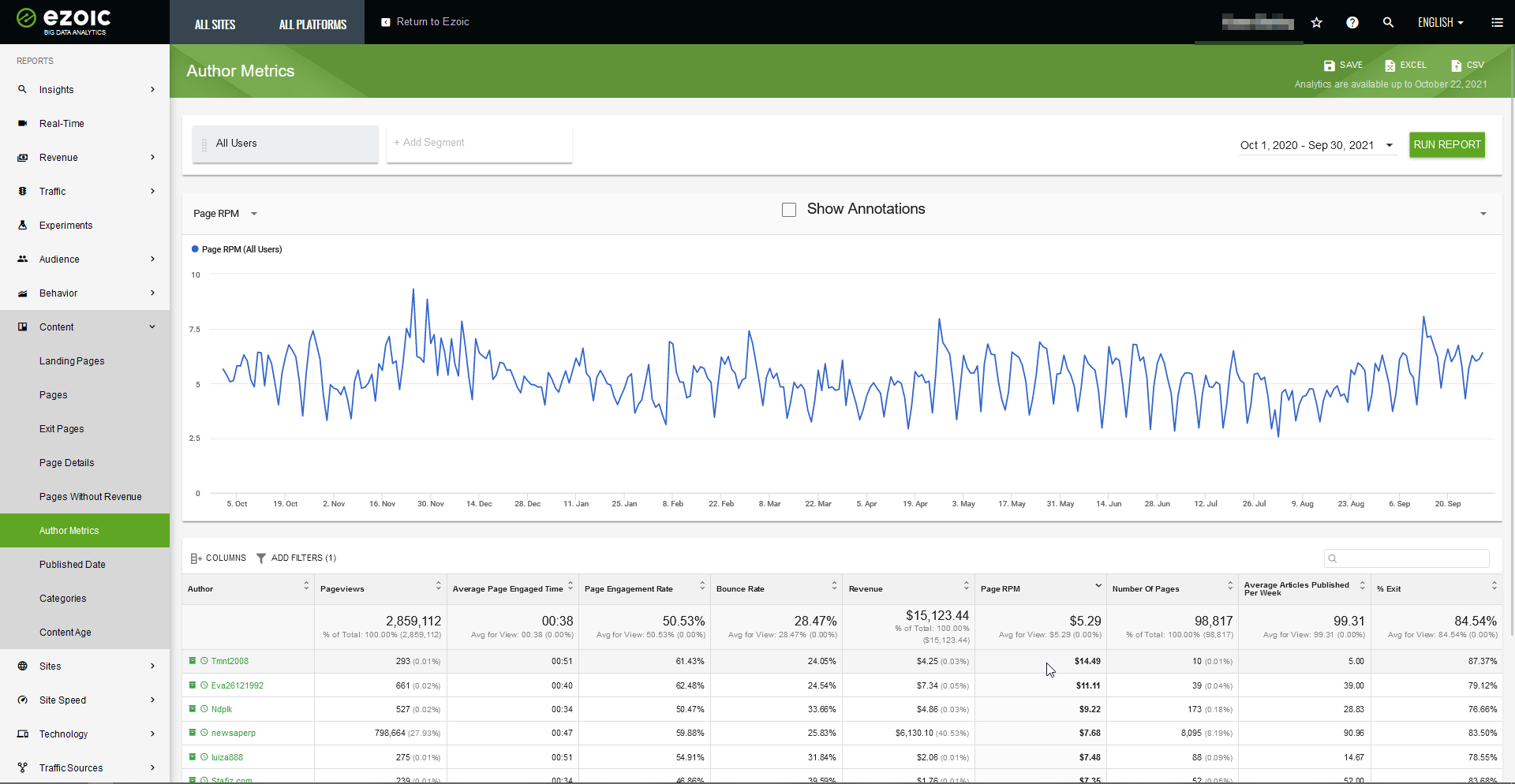The width and height of the screenshot is (1515, 784).
Task: Expand the English language dropdown
Action: [1440, 23]
